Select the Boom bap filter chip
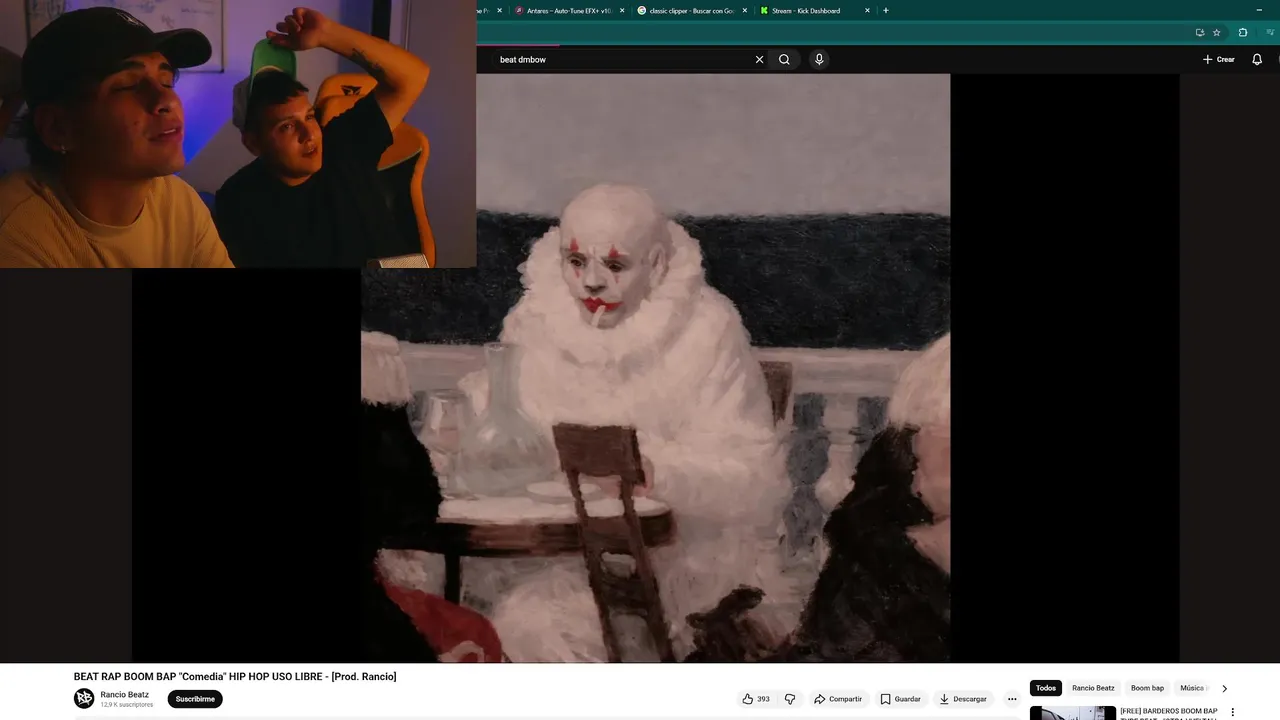This screenshot has width=1280, height=720. click(1147, 688)
